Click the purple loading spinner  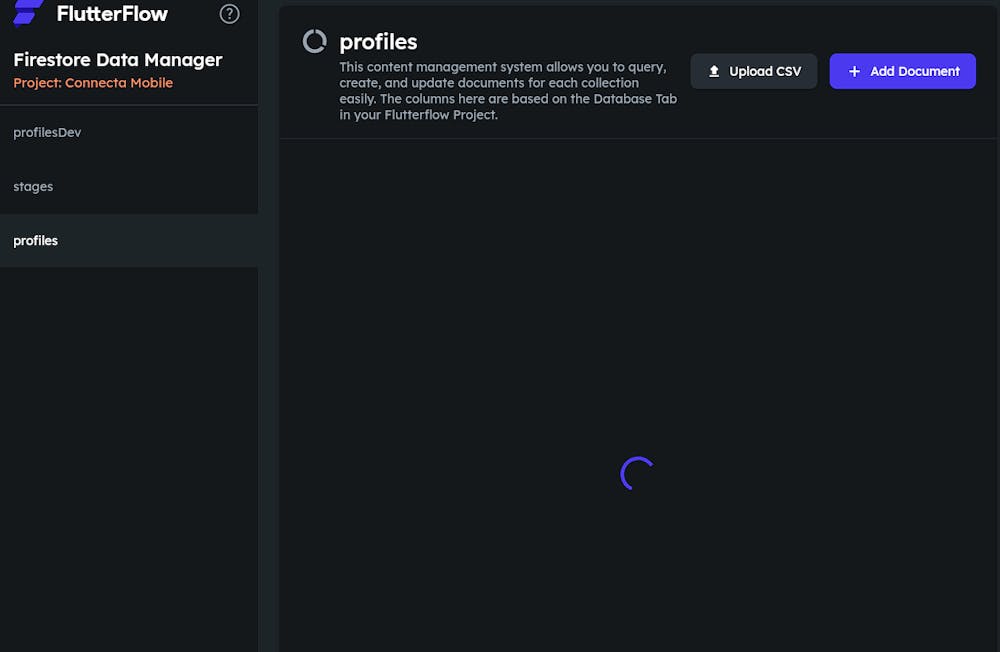[637, 474]
